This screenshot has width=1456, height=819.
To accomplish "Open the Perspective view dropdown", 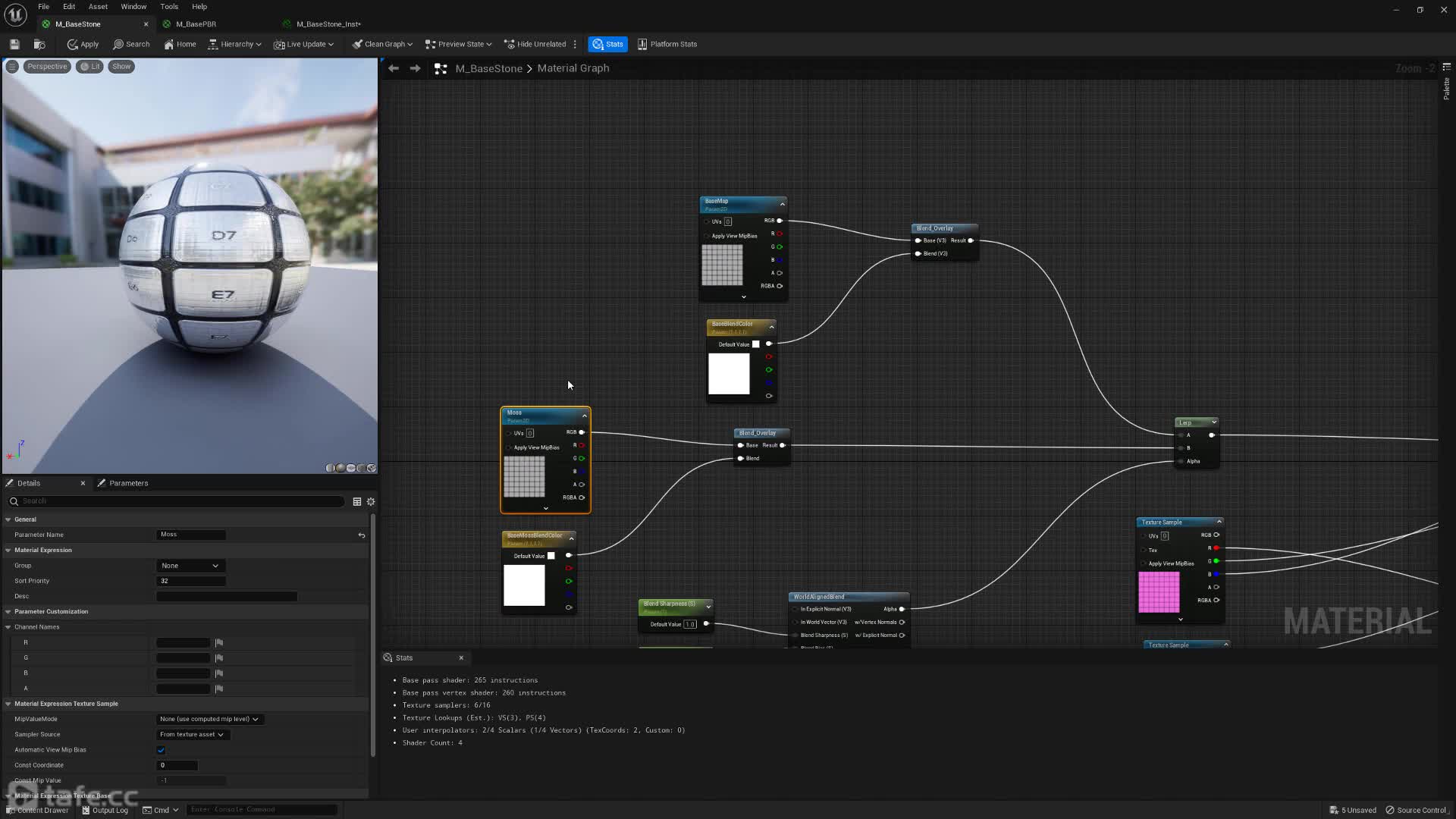I will [x=47, y=67].
